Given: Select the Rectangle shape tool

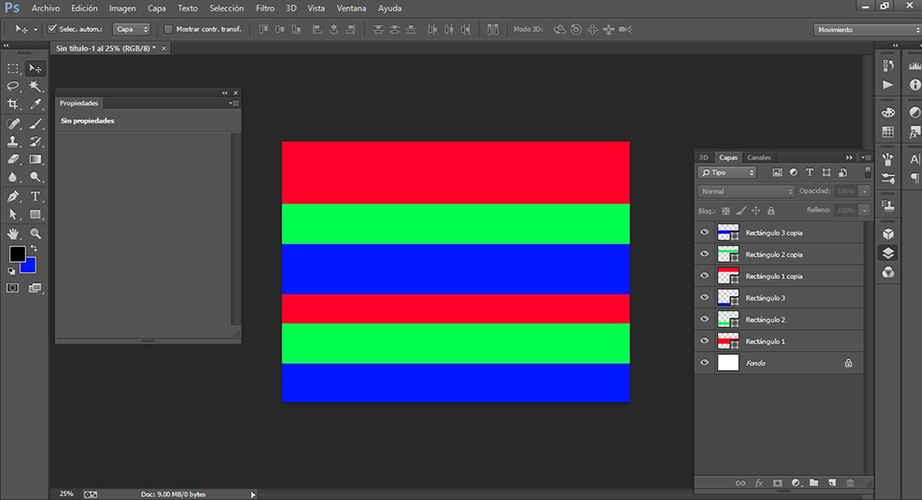Looking at the screenshot, I should coord(35,214).
